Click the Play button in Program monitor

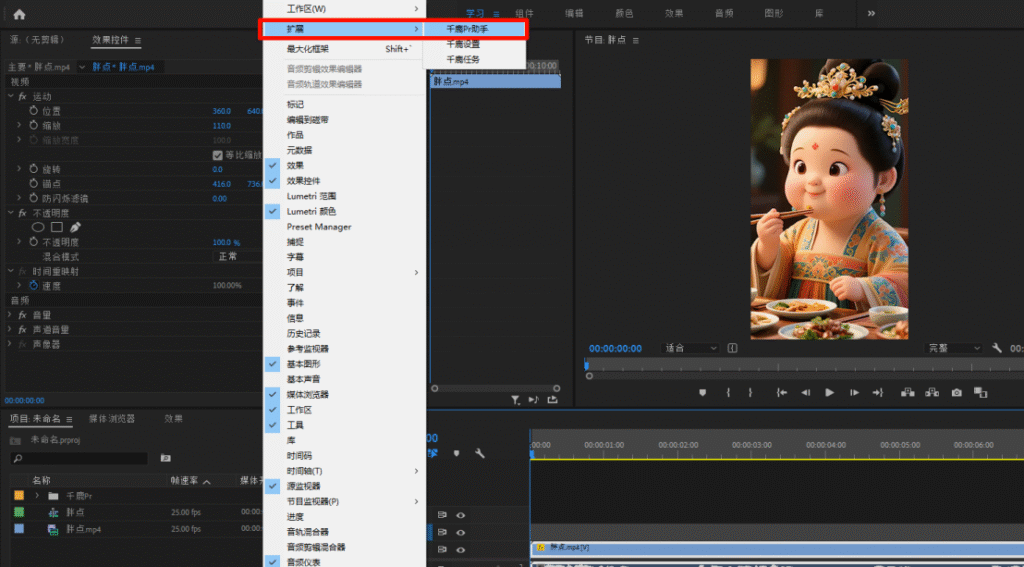(829, 393)
